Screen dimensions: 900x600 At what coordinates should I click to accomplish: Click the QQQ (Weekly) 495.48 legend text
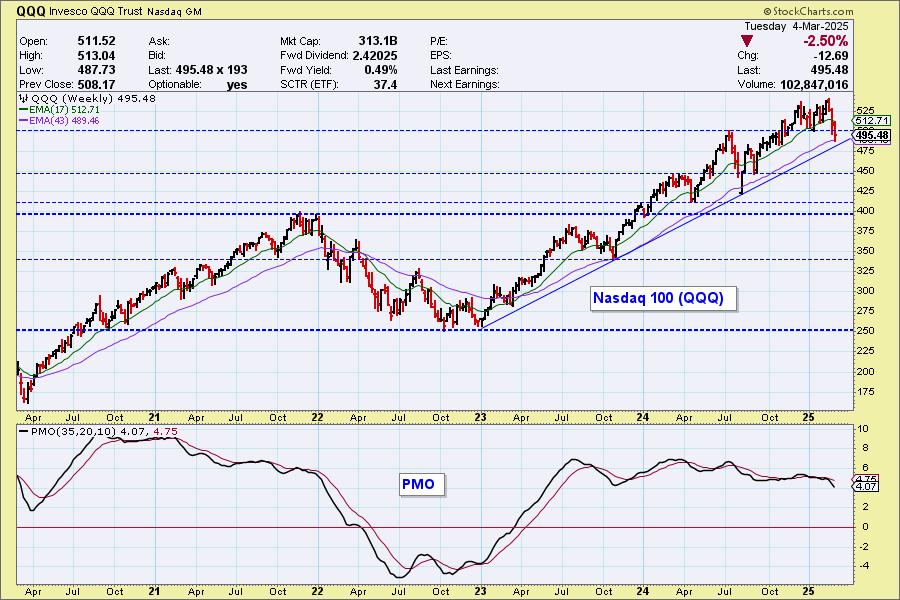(x=94, y=99)
